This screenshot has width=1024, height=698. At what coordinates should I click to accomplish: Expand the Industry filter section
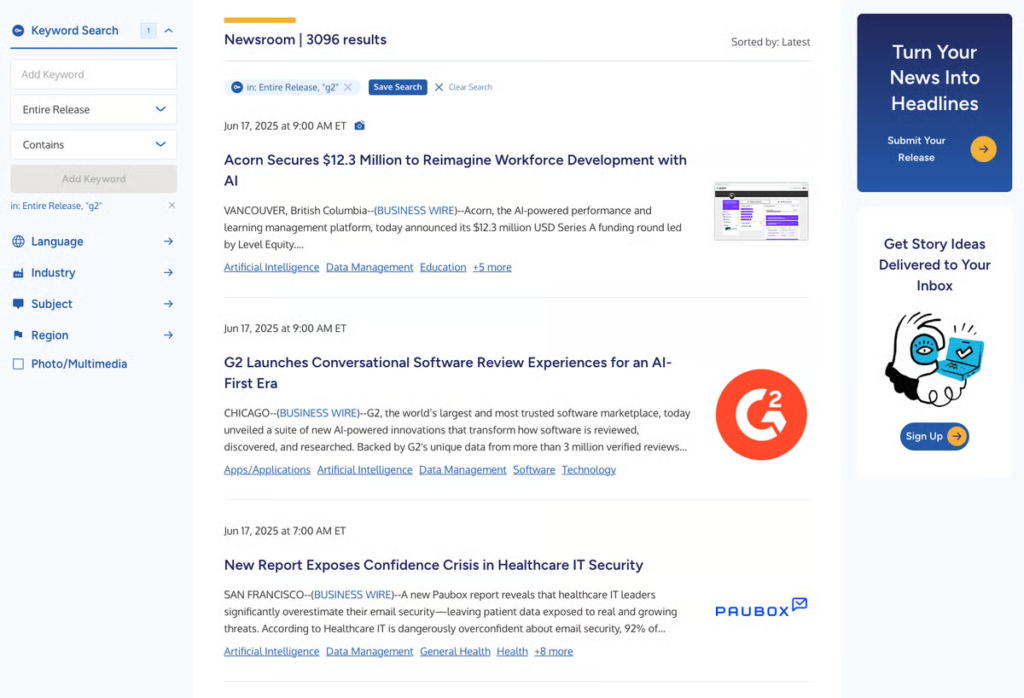(x=166, y=272)
